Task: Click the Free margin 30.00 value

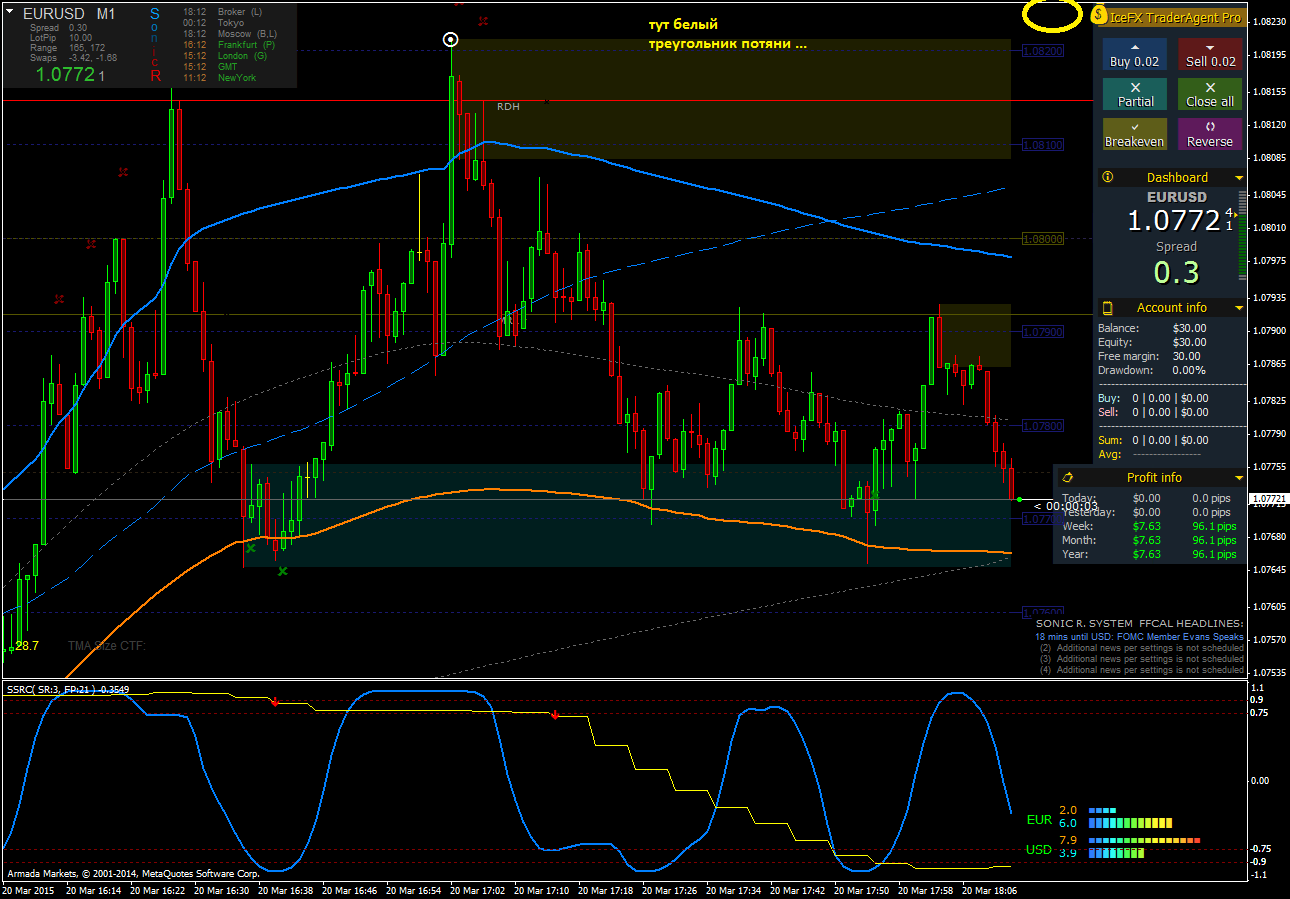Action: point(1187,356)
